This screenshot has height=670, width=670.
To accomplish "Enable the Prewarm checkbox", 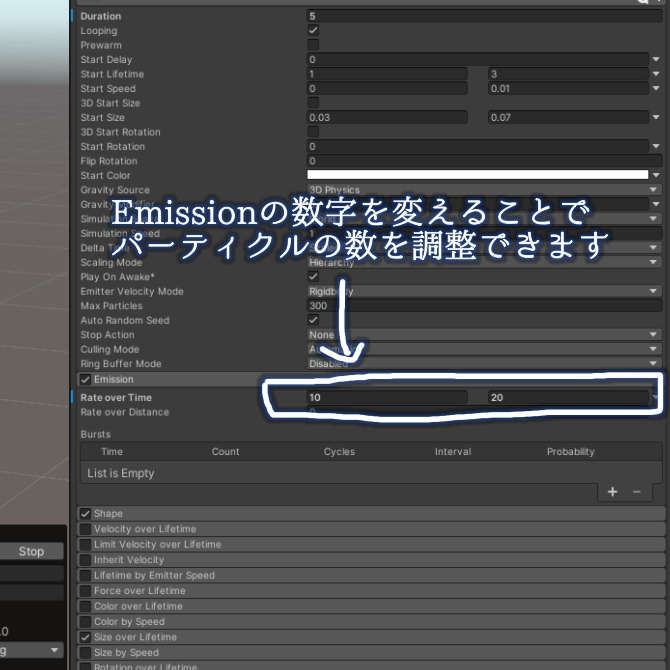I will 313,45.
